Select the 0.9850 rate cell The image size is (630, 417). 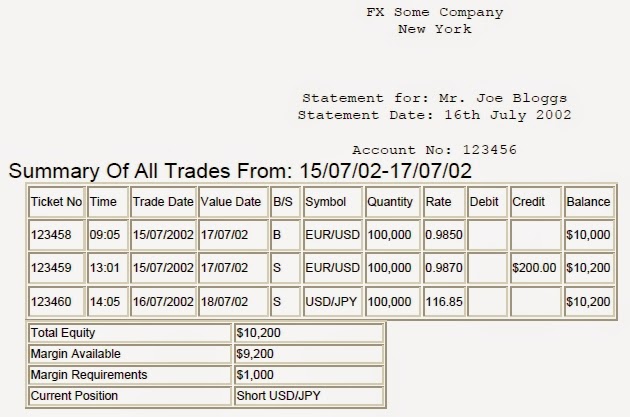(444, 235)
